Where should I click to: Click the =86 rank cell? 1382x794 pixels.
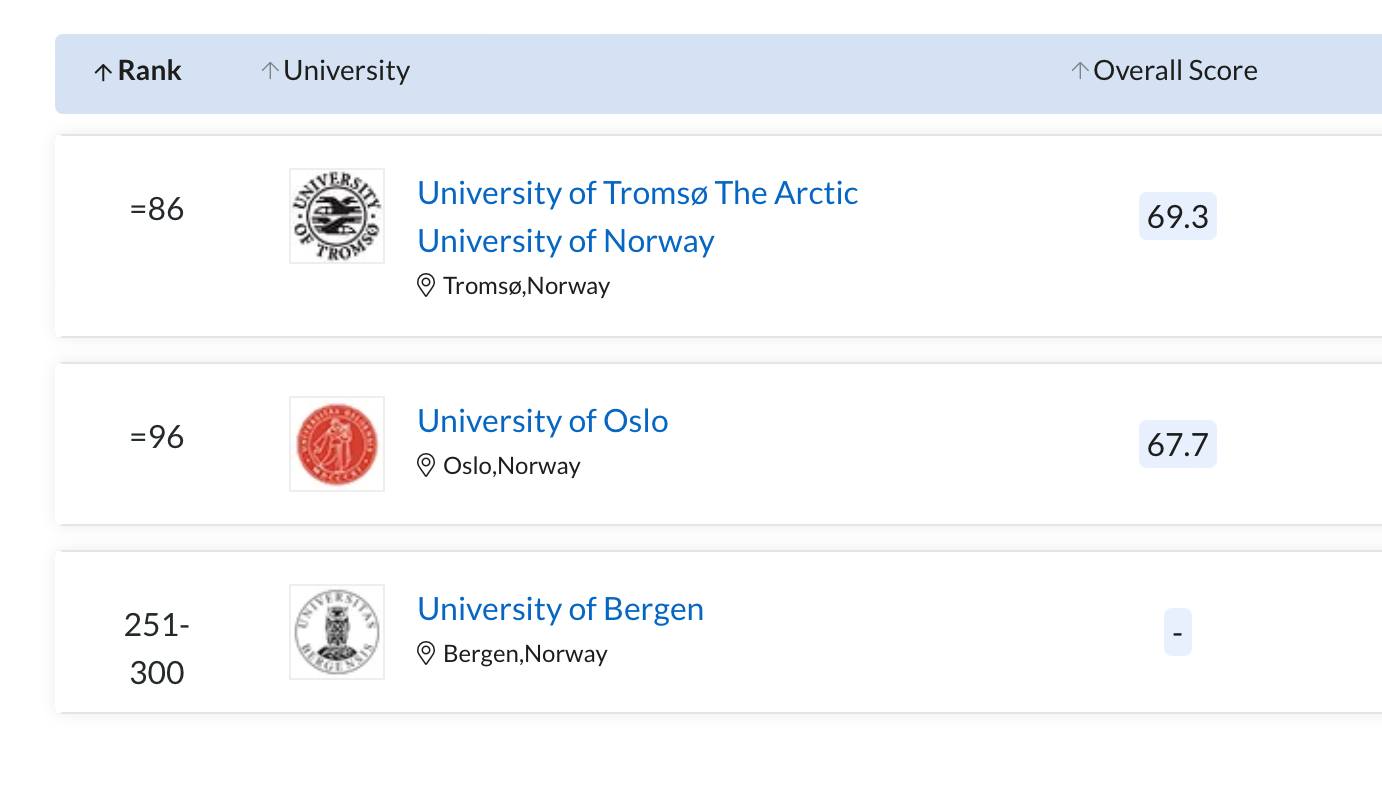coord(157,210)
